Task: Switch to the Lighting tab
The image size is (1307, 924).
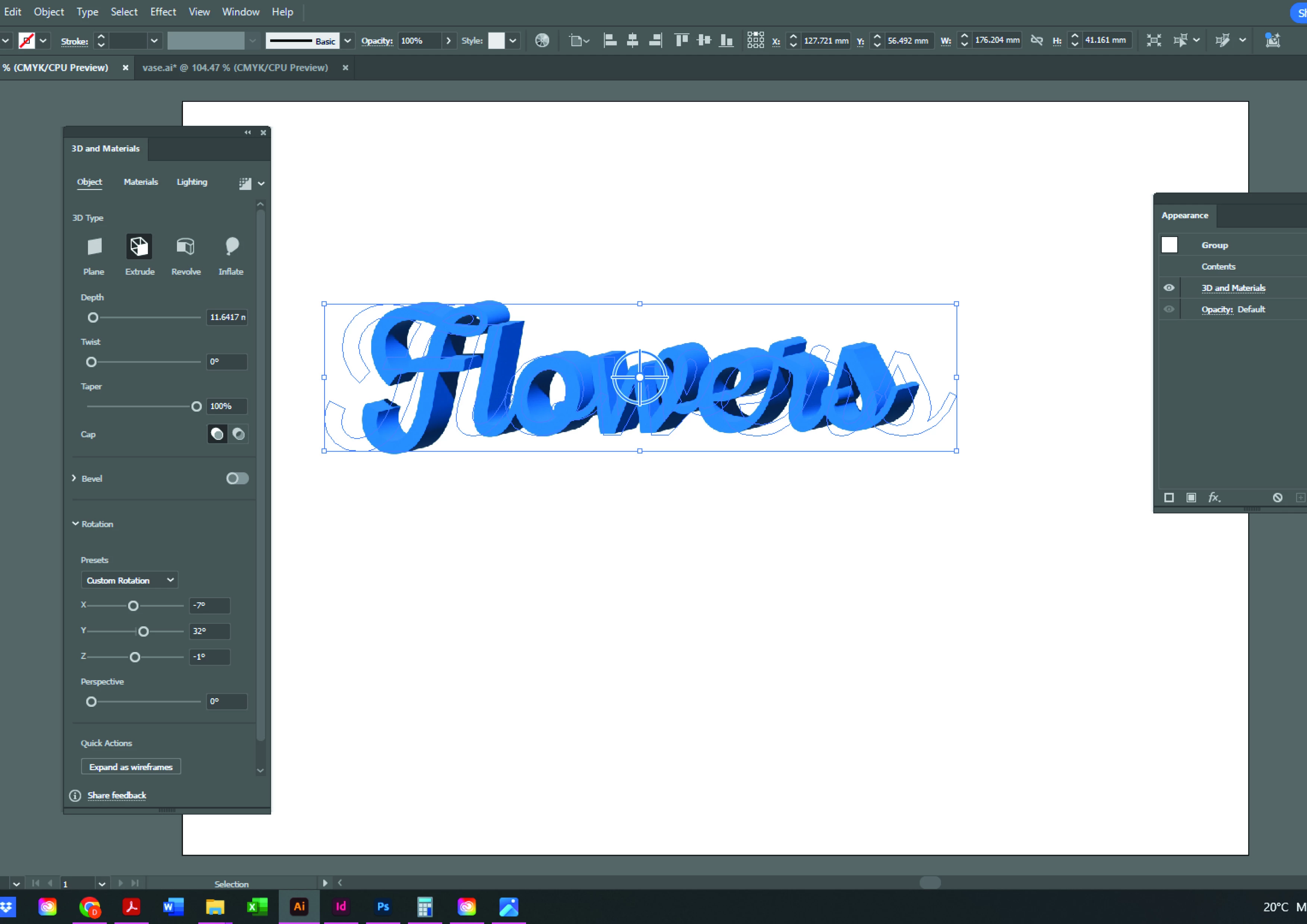Action: (x=192, y=182)
